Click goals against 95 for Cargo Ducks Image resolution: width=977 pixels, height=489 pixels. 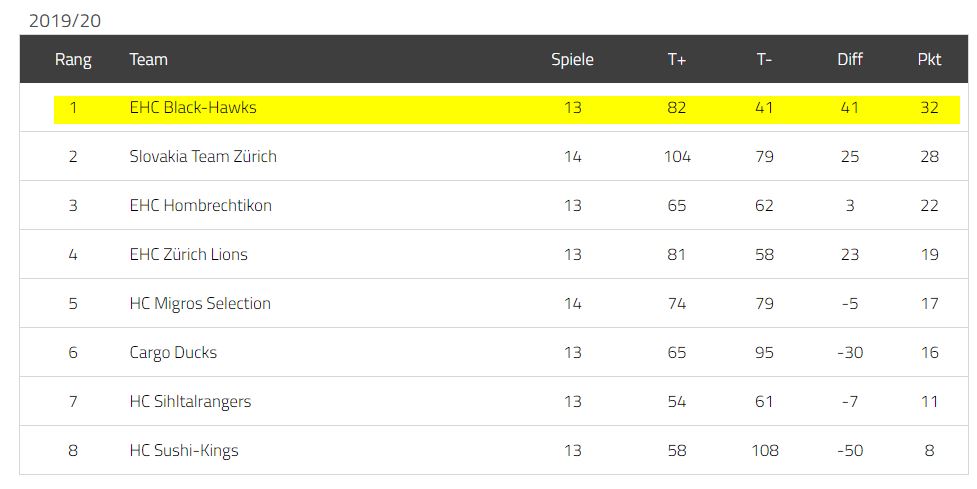765,353
